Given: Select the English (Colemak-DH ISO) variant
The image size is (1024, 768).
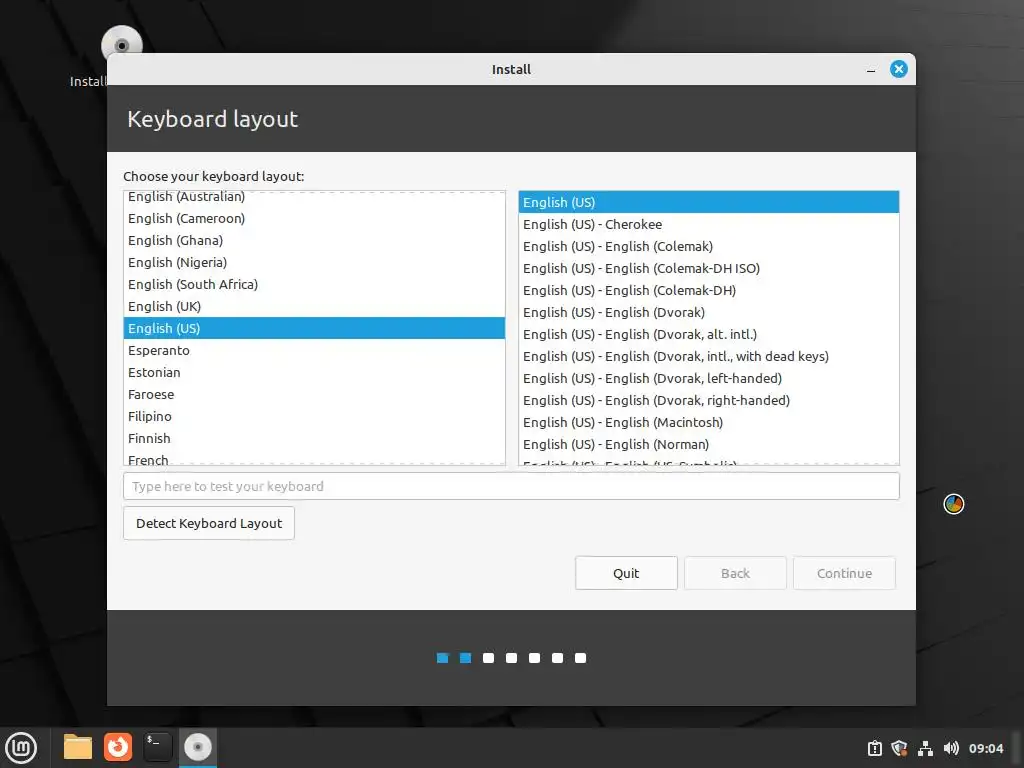Looking at the screenshot, I should click(709, 268).
